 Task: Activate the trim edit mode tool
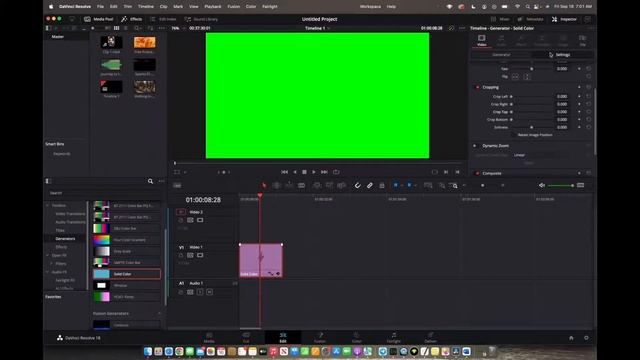tap(276, 185)
